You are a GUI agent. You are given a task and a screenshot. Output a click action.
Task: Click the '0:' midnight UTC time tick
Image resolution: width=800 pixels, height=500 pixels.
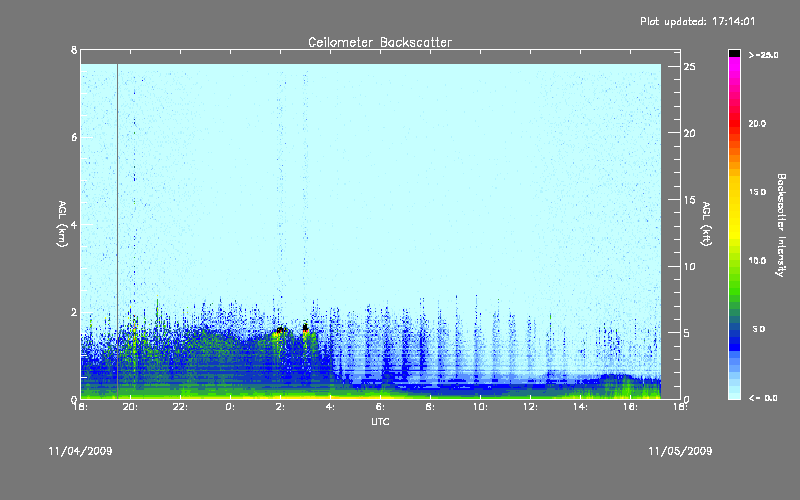(x=231, y=407)
